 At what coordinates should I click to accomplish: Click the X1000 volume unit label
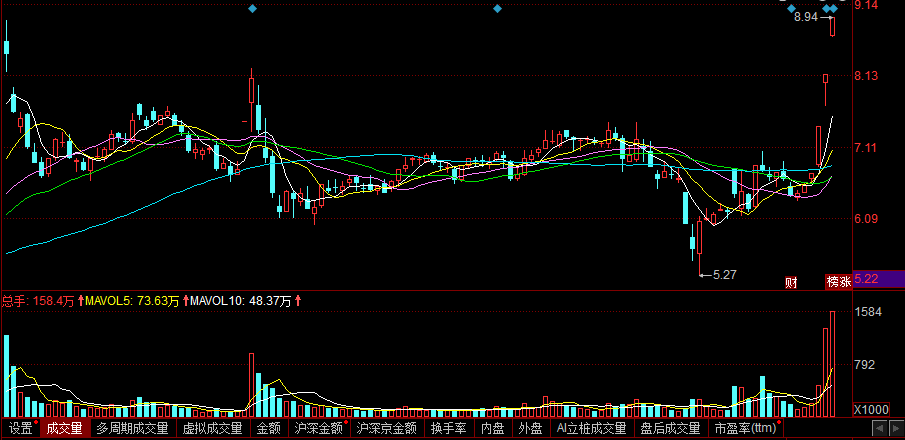tap(872, 410)
